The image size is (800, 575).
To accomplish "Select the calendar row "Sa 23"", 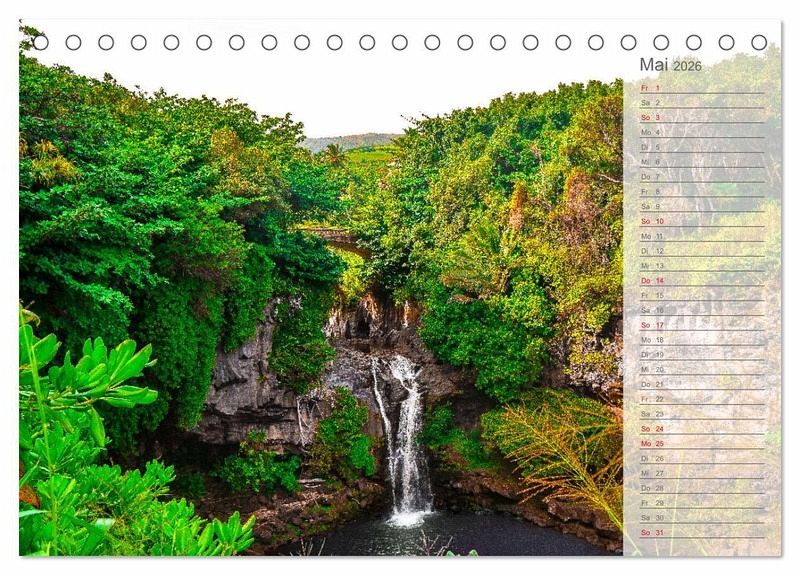I will (702, 414).
